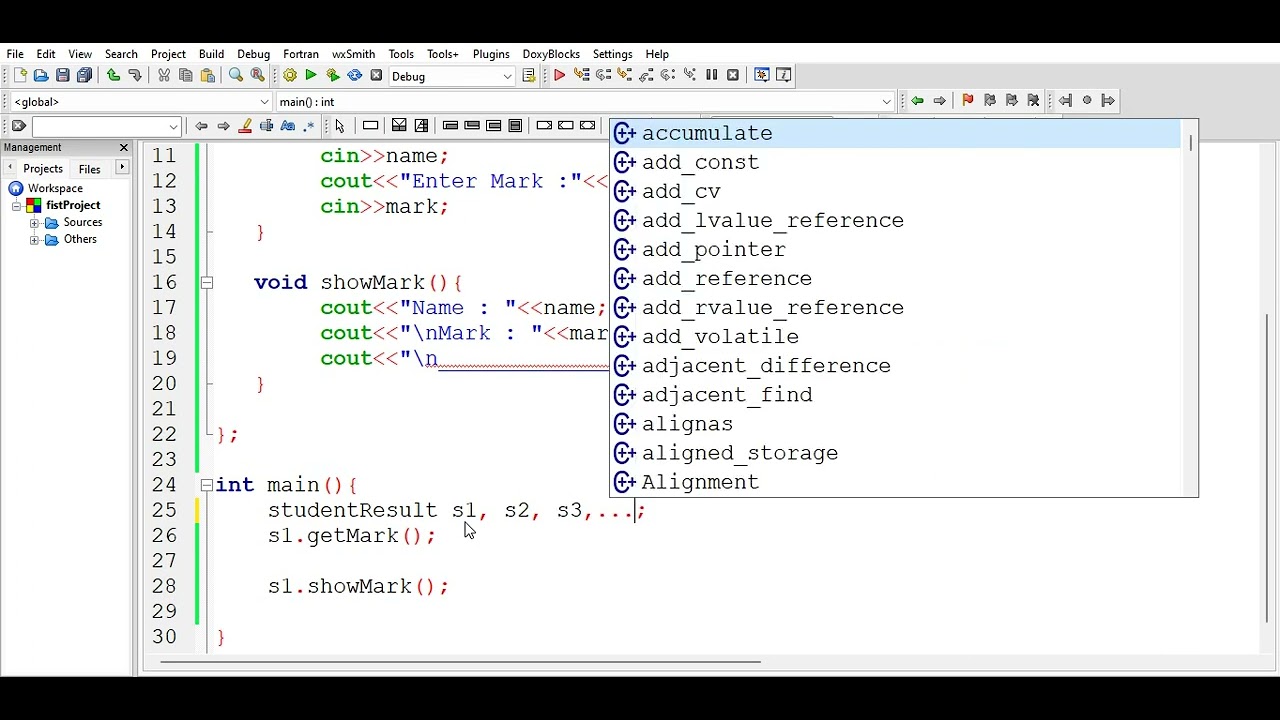Highlight search matches with the pencil icon
The height and width of the screenshot is (720, 1280).
tap(245, 126)
